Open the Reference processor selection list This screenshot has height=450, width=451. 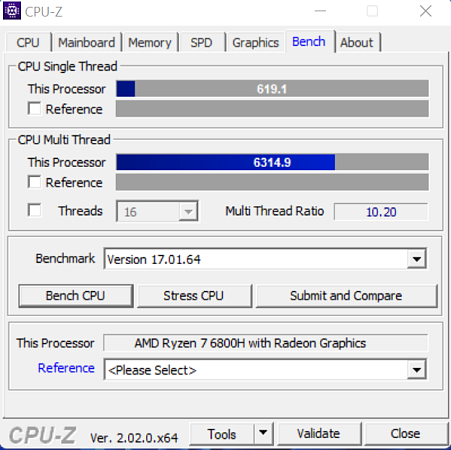(x=417, y=370)
